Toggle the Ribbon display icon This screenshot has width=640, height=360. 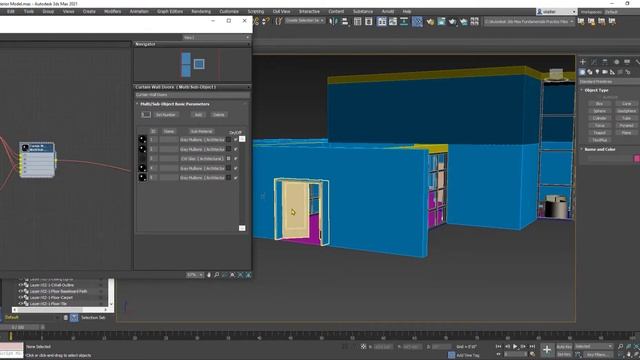click(x=382, y=22)
